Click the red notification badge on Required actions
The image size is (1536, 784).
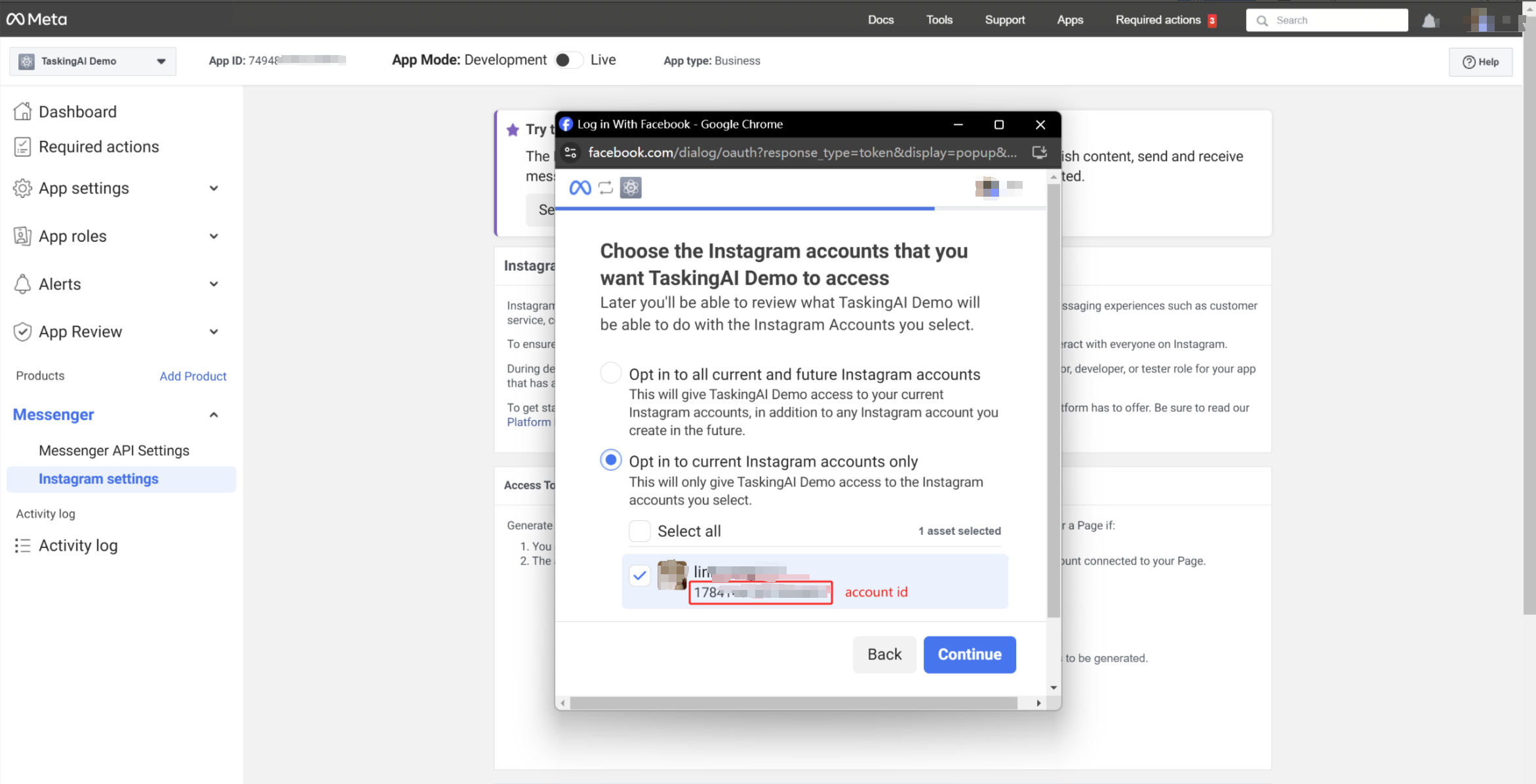(x=1211, y=21)
